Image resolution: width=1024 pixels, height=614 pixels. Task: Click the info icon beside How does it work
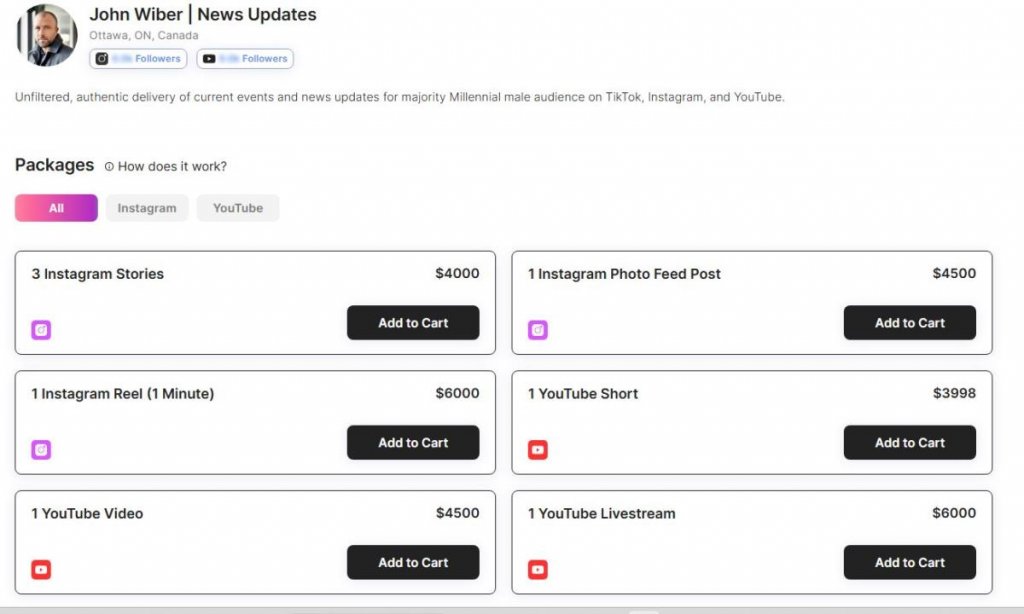[109, 167]
